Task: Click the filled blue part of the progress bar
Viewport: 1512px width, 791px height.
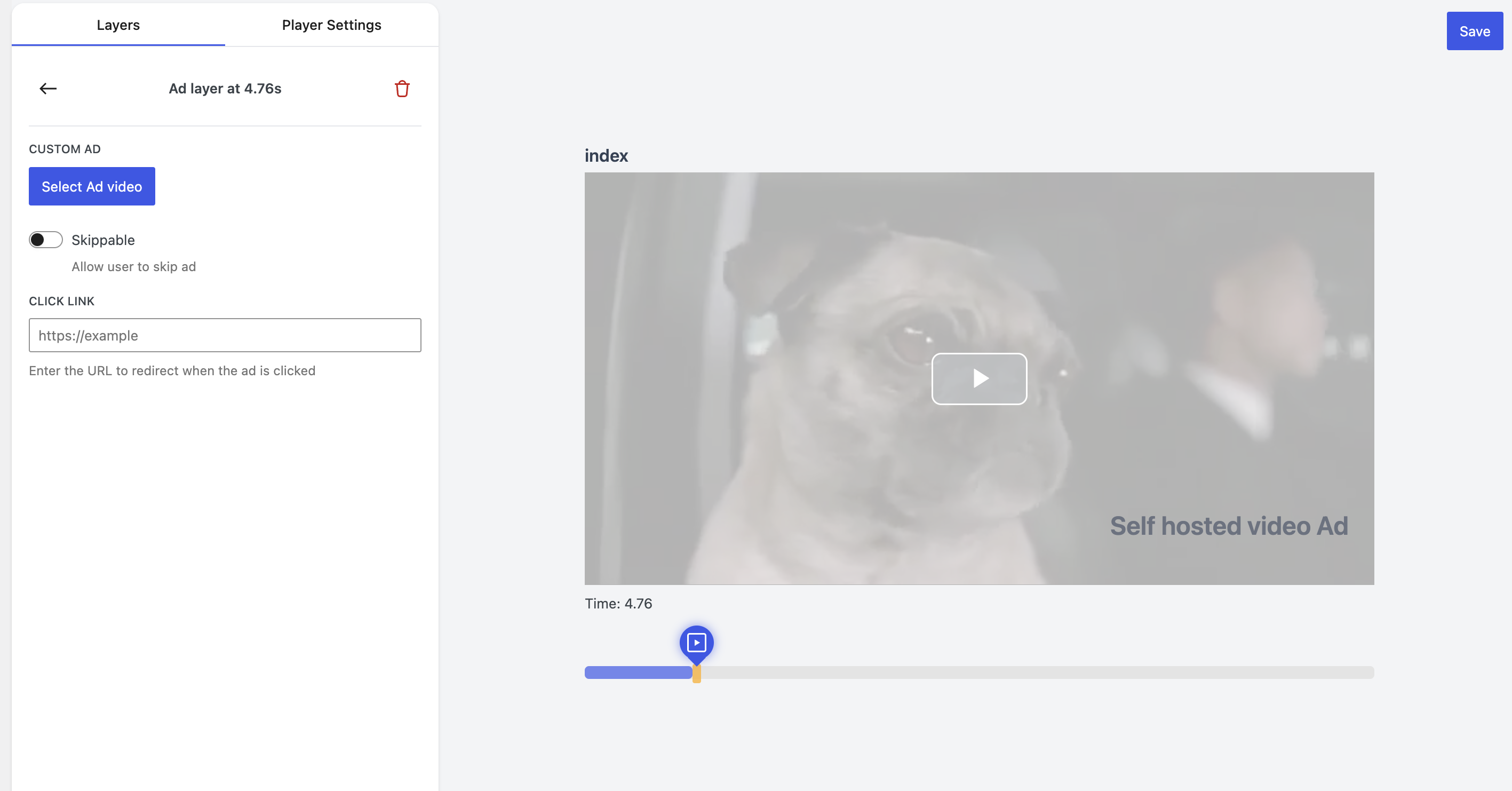Action: pos(638,673)
